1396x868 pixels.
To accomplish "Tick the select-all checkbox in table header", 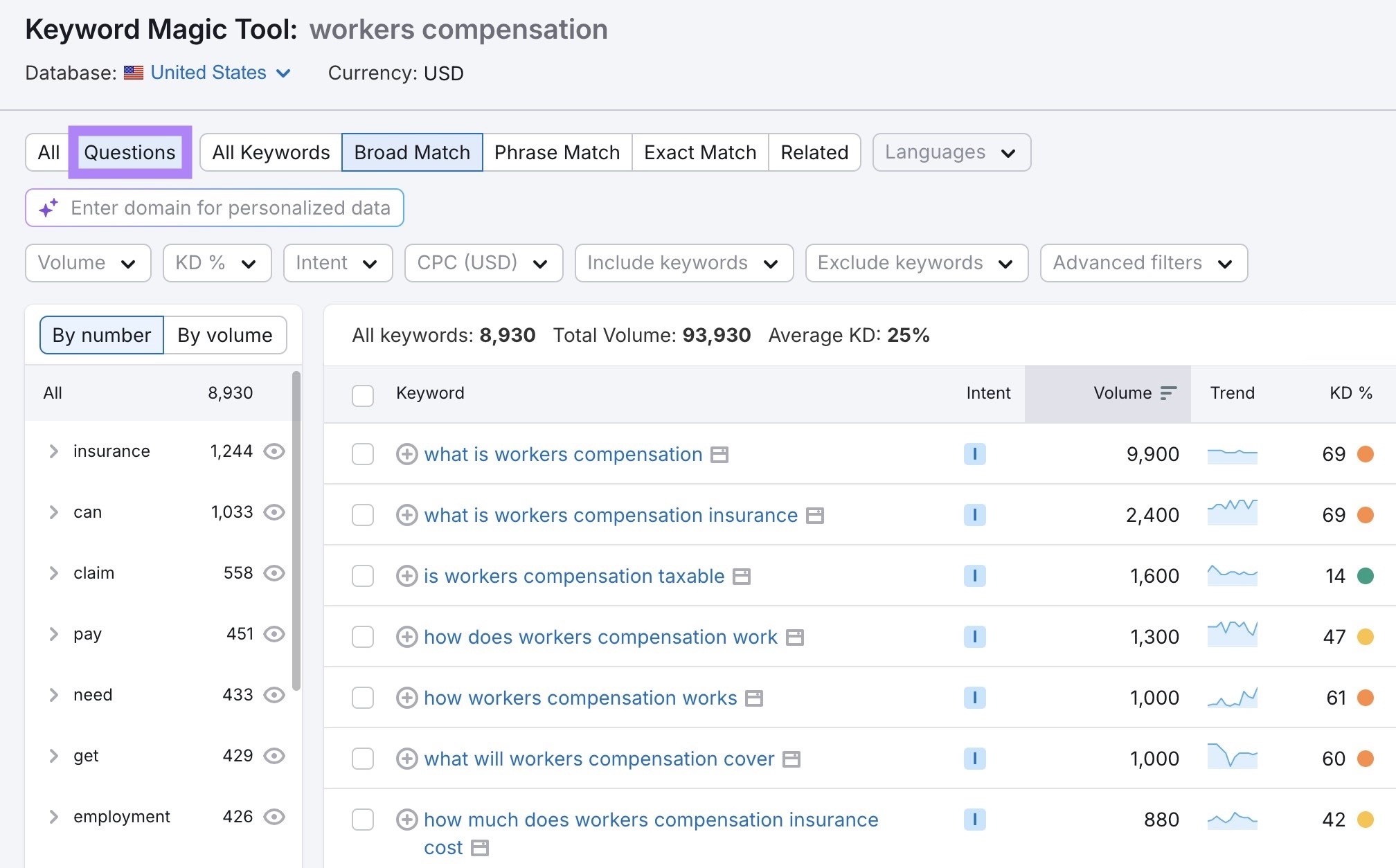I will (363, 395).
